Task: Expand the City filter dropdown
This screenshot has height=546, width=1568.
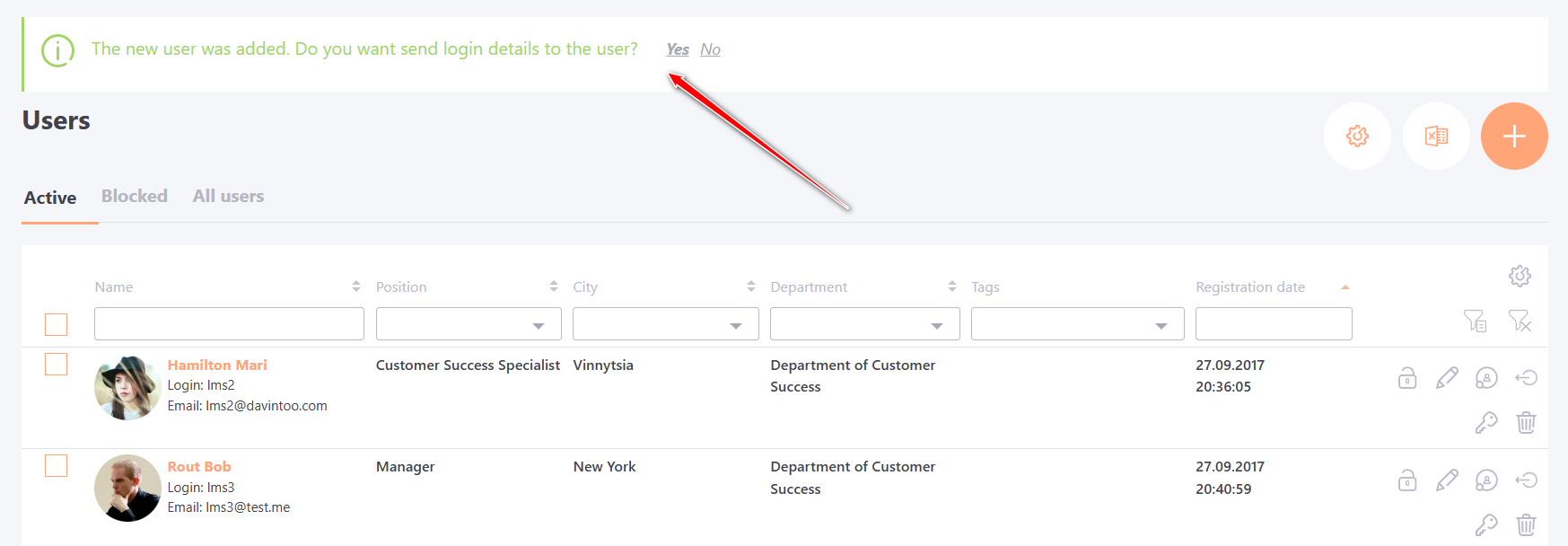Action: pos(666,324)
